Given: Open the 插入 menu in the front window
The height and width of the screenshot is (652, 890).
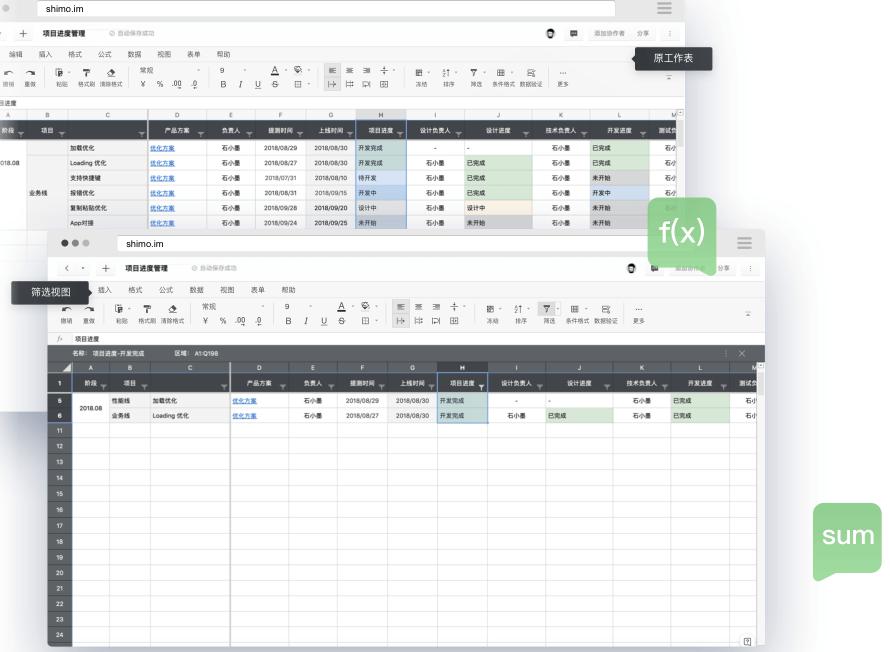Looking at the screenshot, I should [104, 290].
